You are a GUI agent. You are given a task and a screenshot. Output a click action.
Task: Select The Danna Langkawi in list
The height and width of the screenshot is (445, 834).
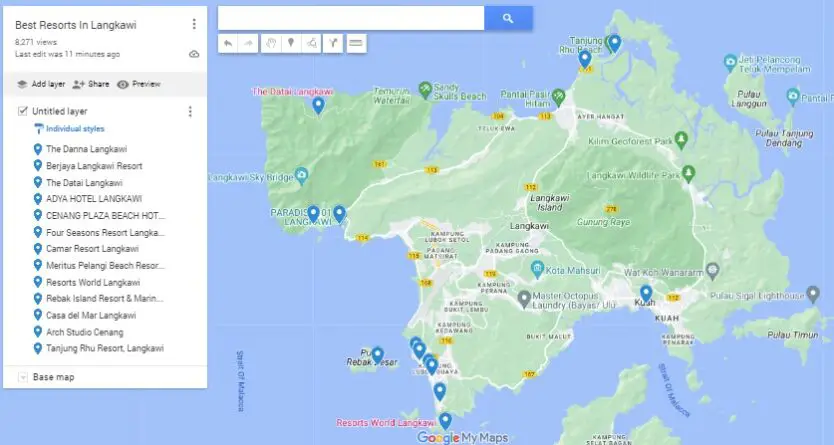86,149
